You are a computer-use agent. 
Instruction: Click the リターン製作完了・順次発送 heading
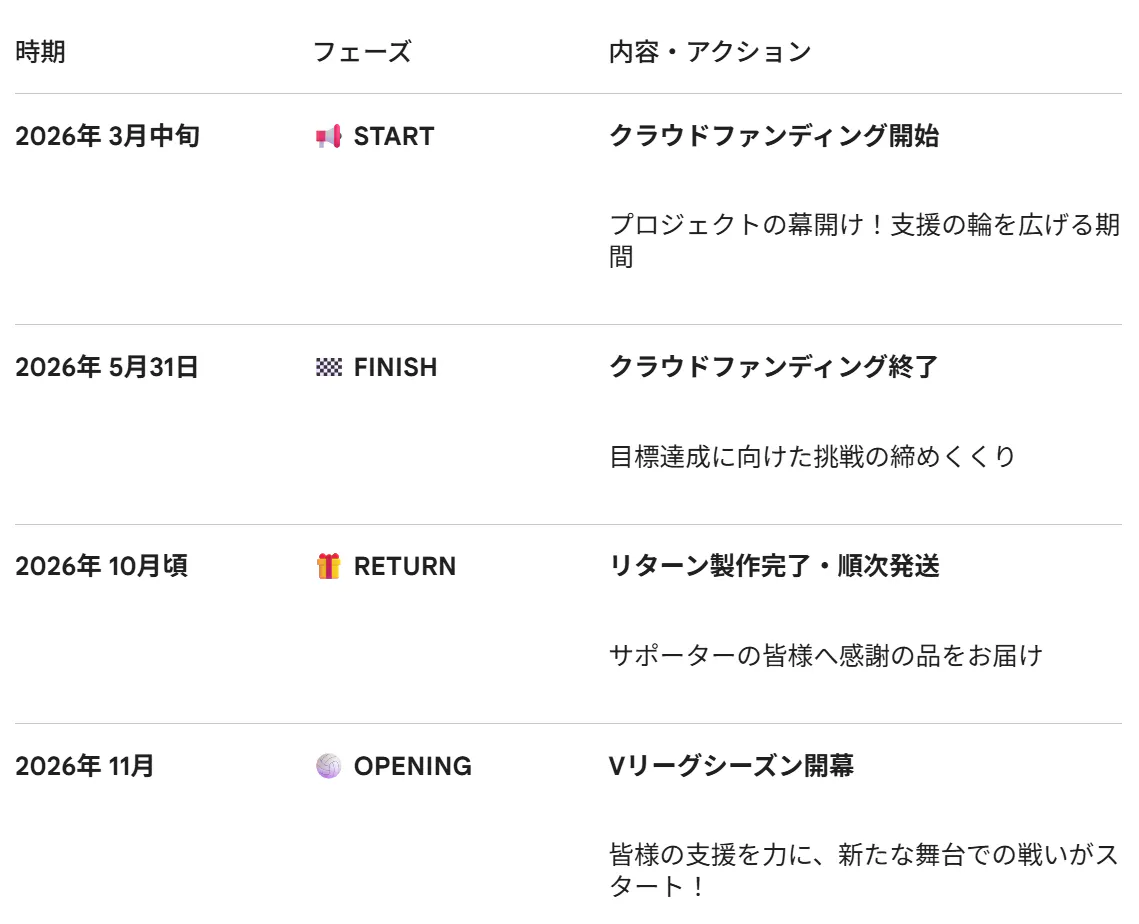(774, 567)
